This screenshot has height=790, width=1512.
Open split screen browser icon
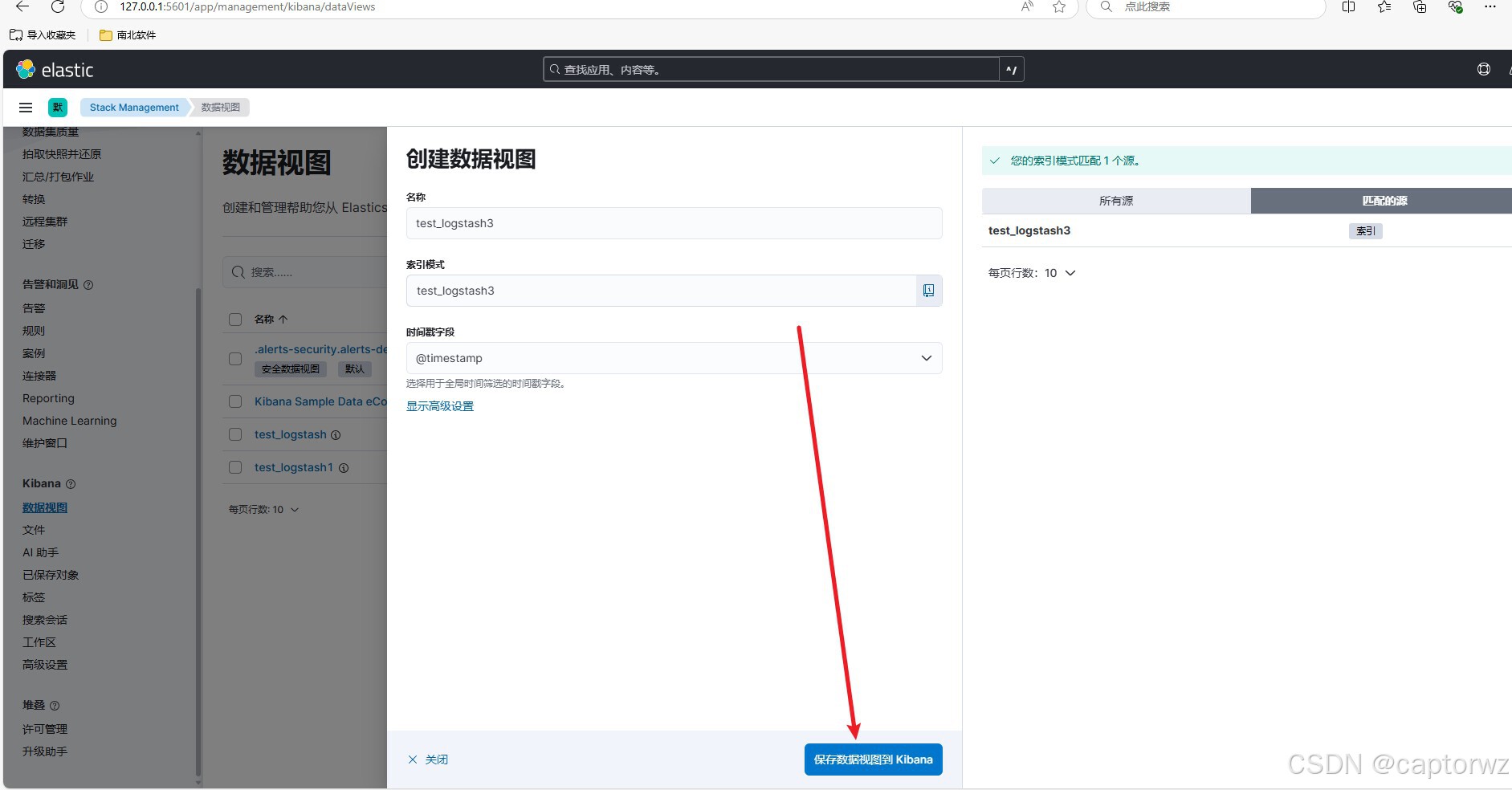(x=1348, y=6)
